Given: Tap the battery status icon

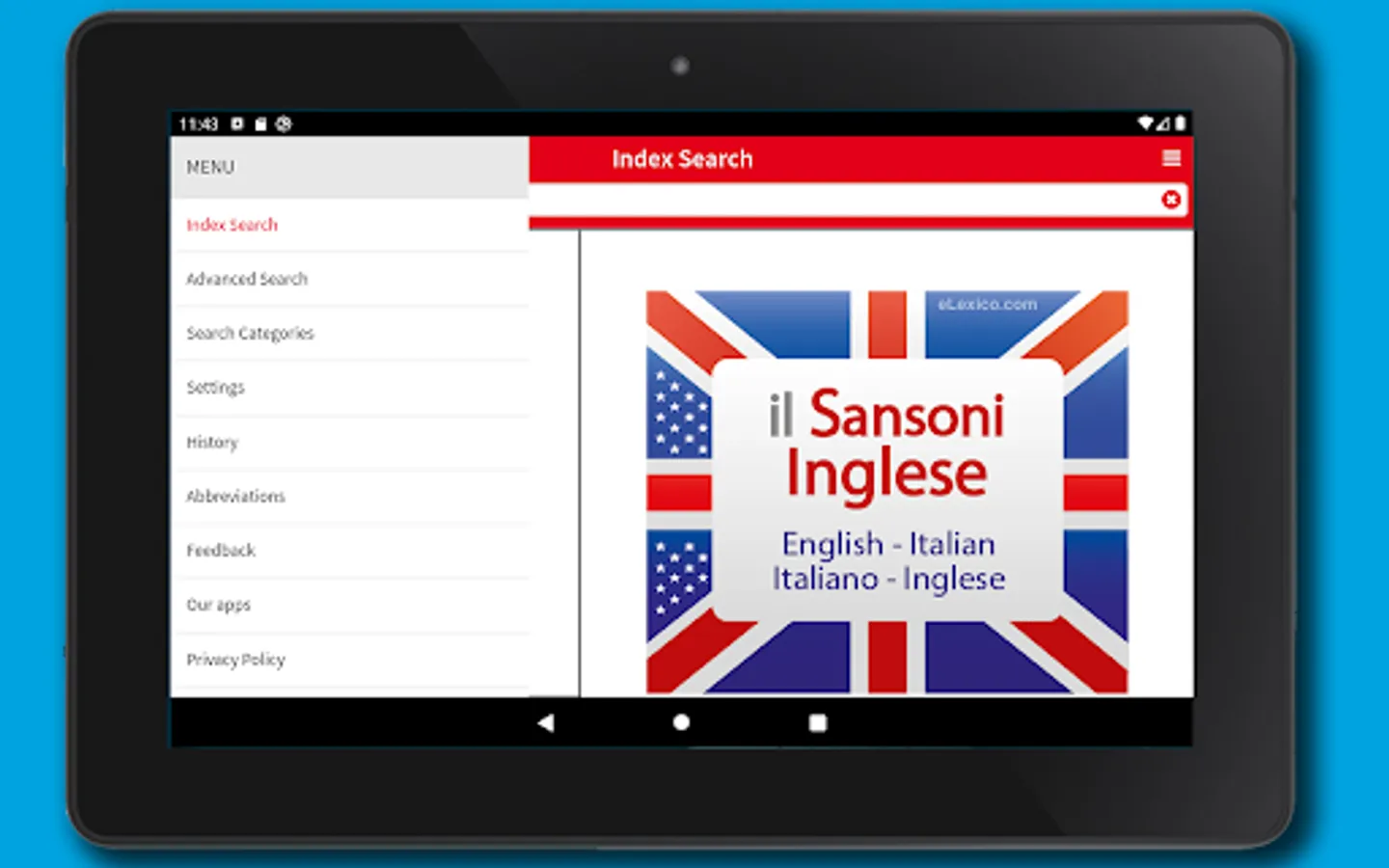Looking at the screenshot, I should coord(1180,123).
